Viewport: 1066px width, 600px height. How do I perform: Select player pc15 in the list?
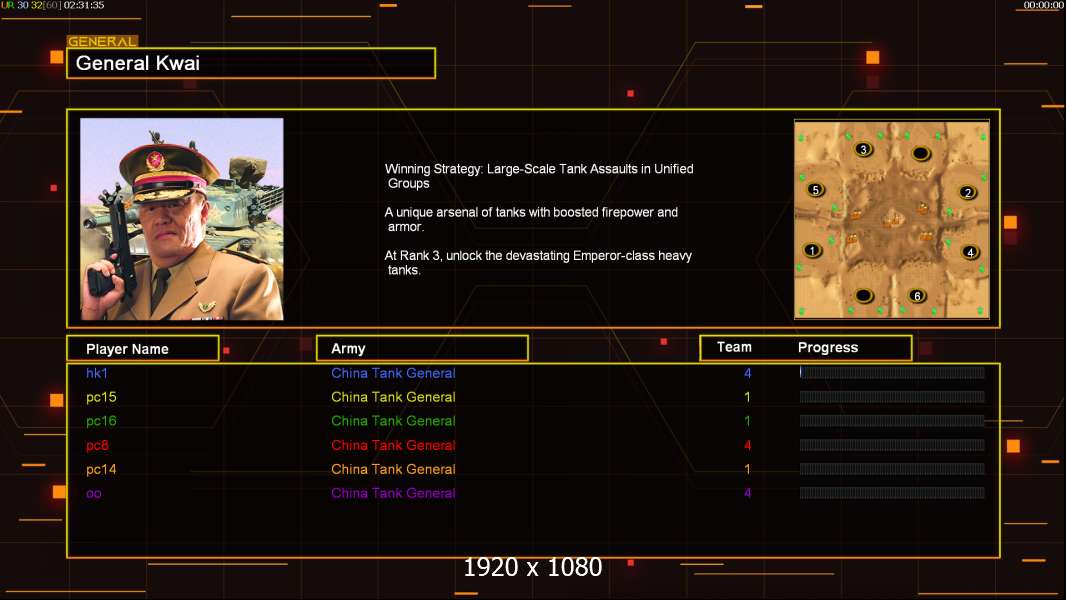[101, 397]
